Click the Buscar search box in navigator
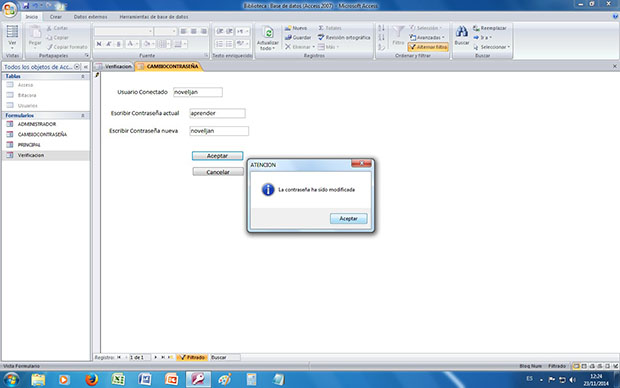 225,357
